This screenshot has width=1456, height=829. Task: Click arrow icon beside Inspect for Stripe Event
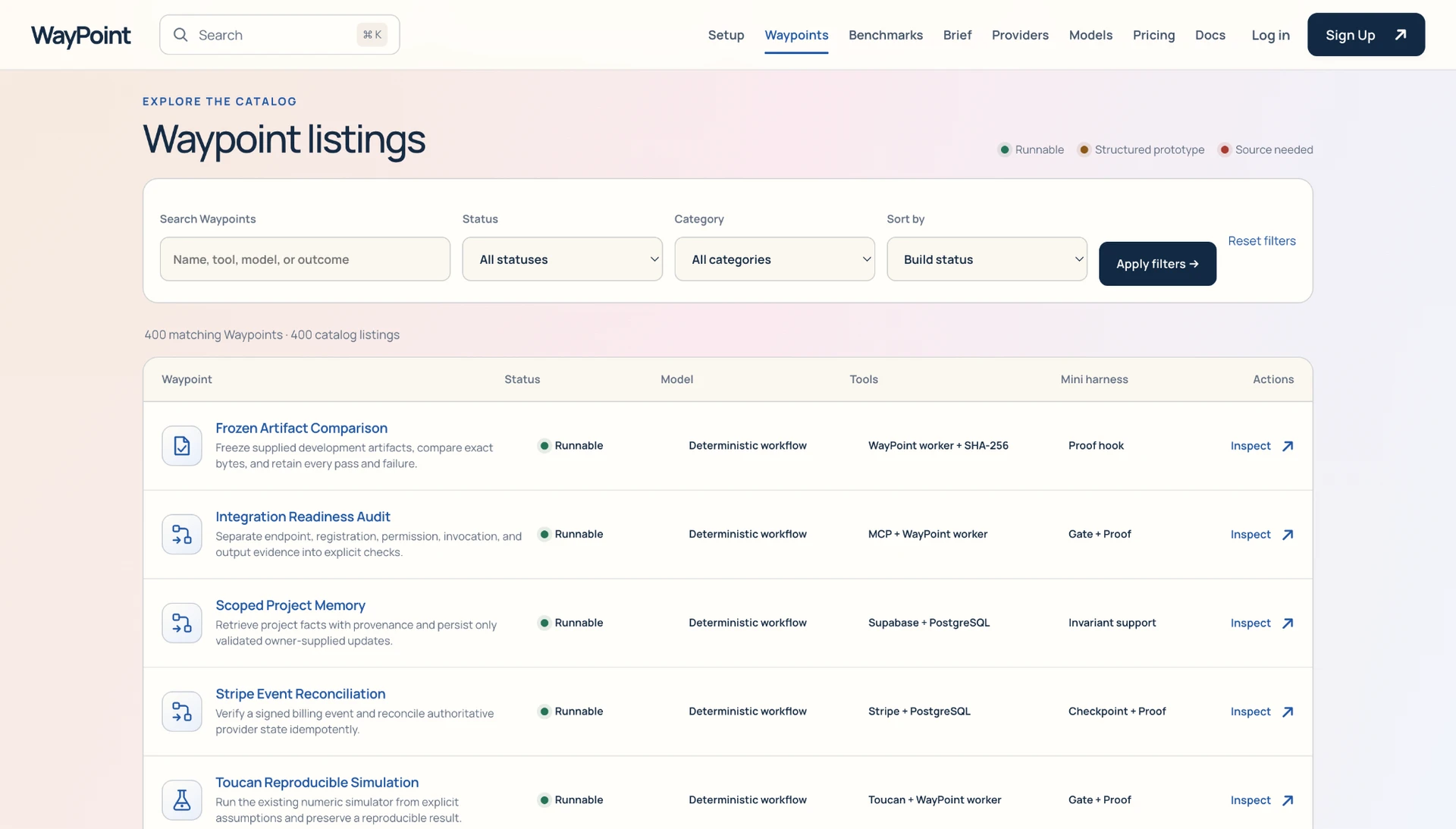(1288, 712)
